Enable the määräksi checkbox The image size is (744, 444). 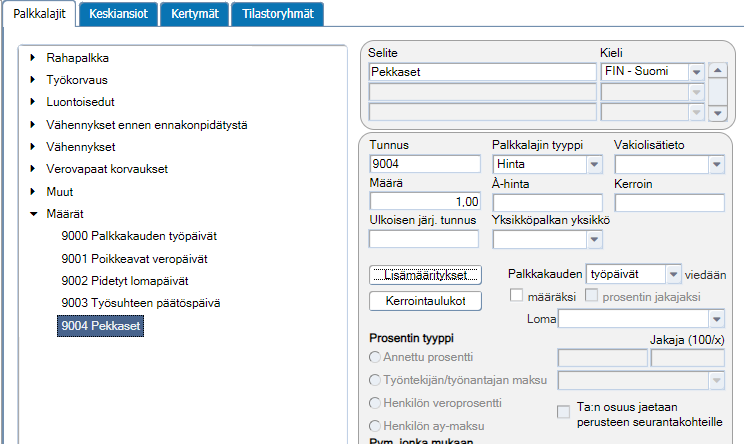coord(516,295)
